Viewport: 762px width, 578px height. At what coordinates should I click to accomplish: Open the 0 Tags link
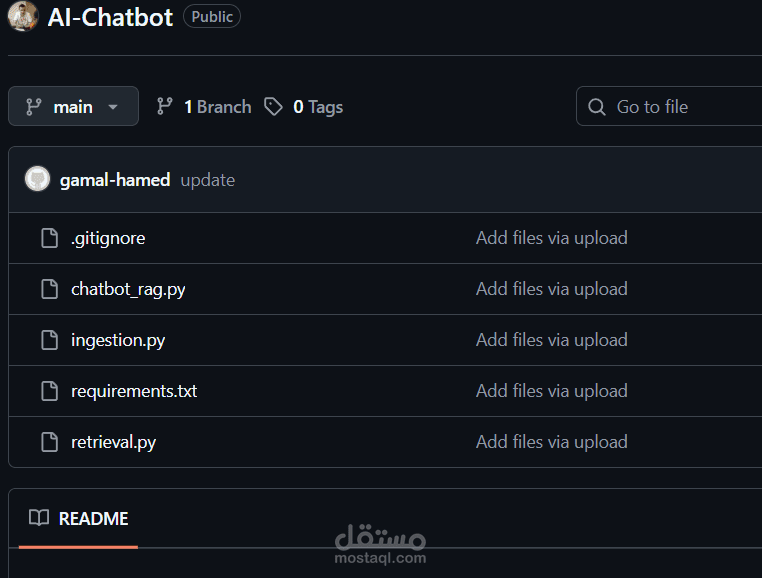[x=318, y=107]
